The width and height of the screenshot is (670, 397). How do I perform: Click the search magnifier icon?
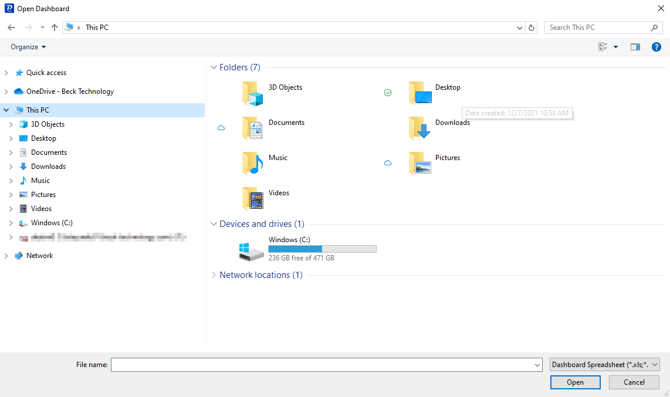click(x=654, y=27)
